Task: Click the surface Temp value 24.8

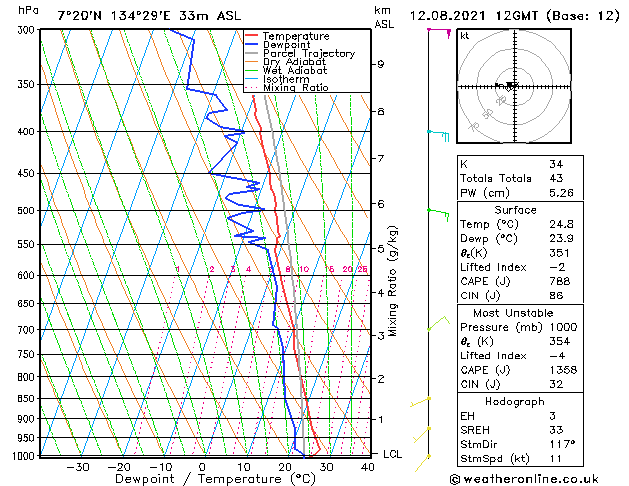Action: click(x=561, y=224)
